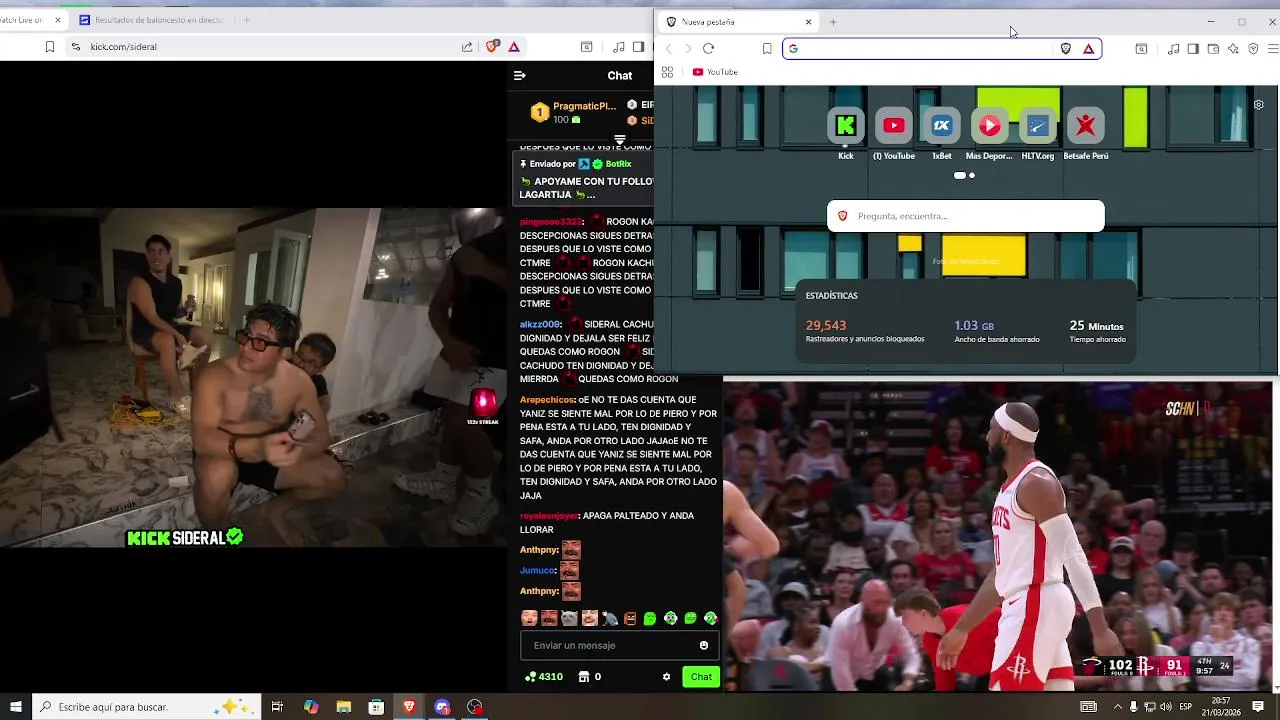
Task: Click the Enviar un mensaje field
Action: tap(620, 646)
